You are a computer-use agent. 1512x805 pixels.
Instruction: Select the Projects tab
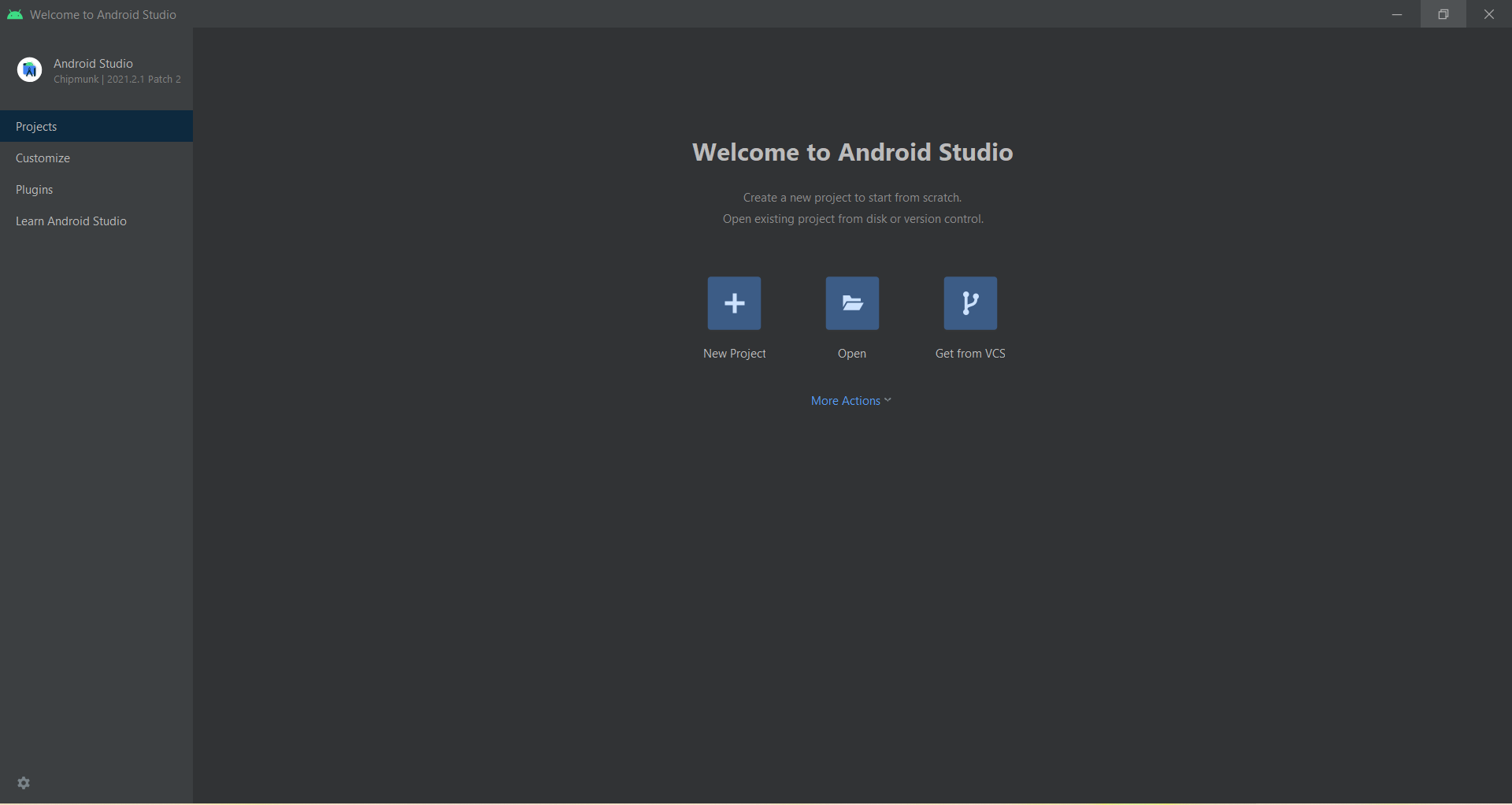96,126
